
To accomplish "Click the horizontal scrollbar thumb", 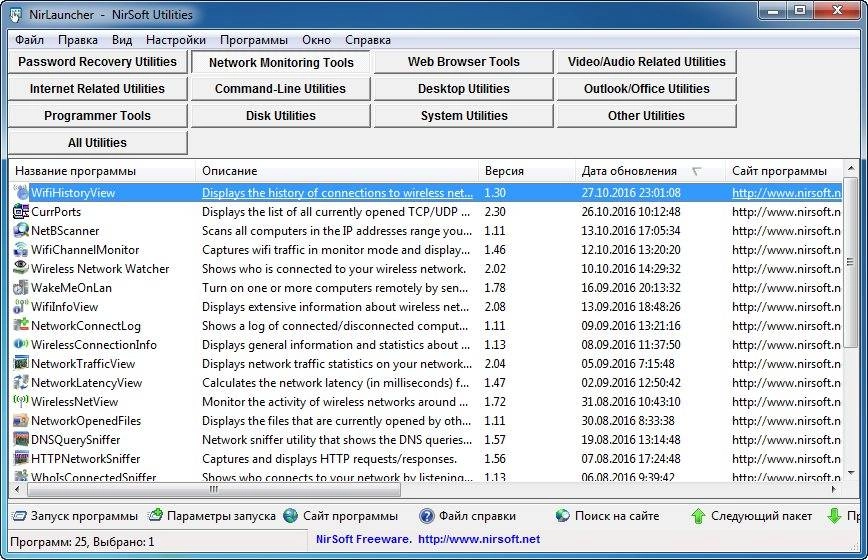I will [x=214, y=489].
